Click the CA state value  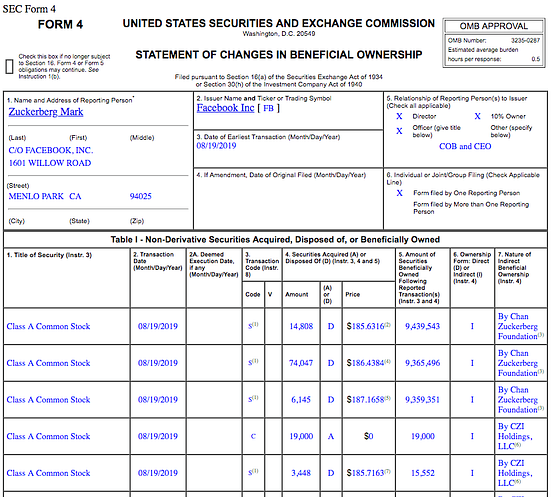pos(75,196)
